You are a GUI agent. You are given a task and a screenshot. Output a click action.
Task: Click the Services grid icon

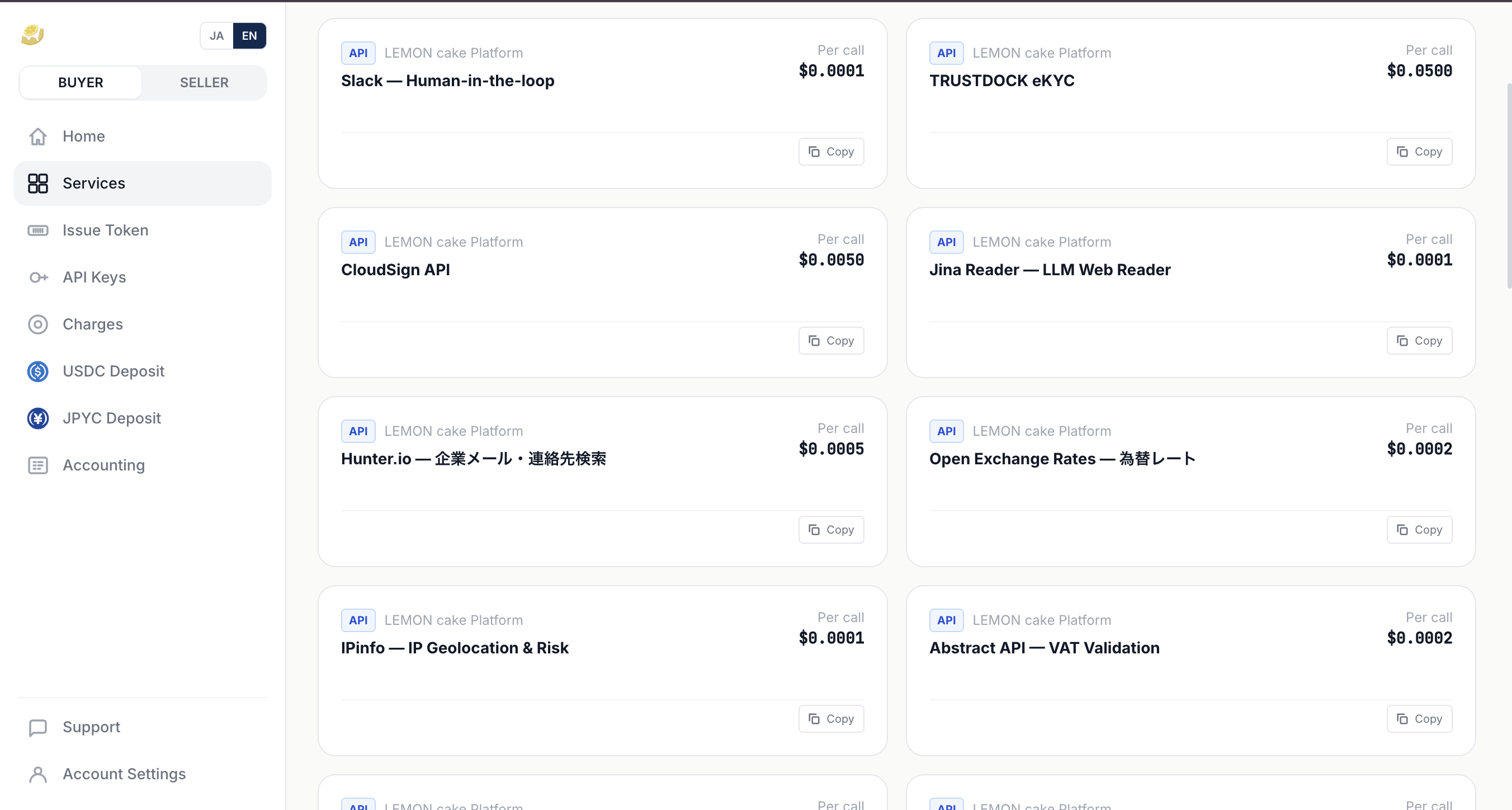pyautogui.click(x=38, y=183)
